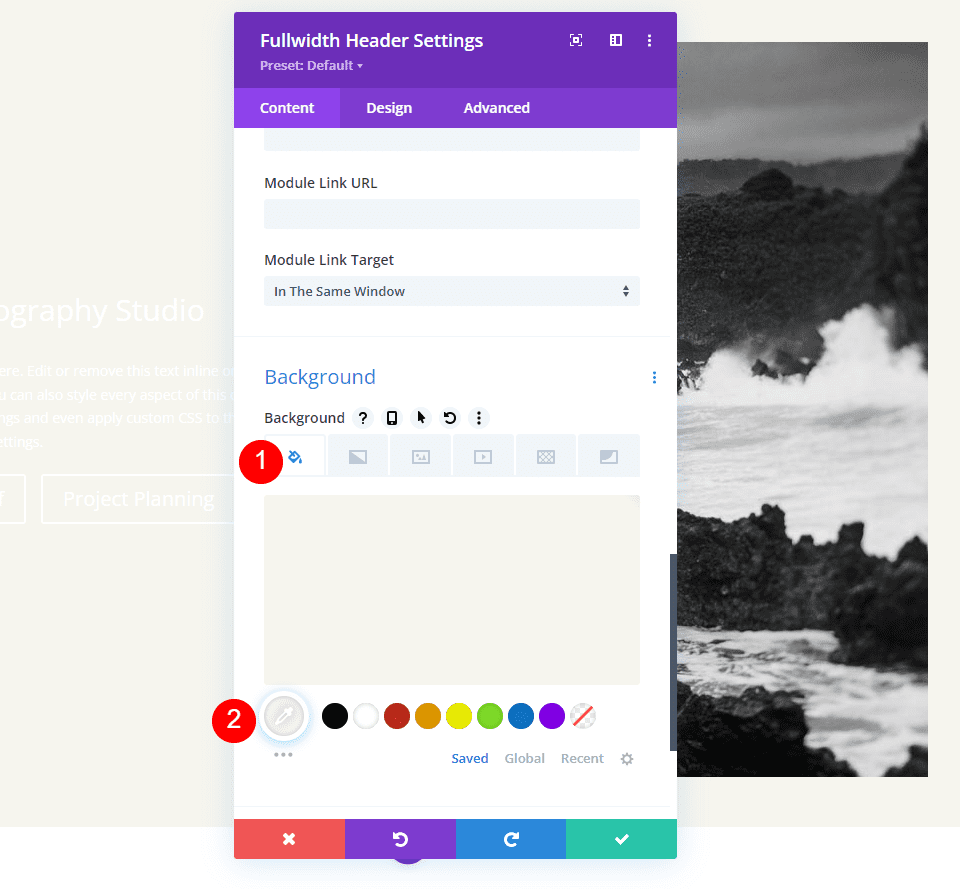960x889 pixels.
Task: Enable hover options for Background
Action: [420, 418]
